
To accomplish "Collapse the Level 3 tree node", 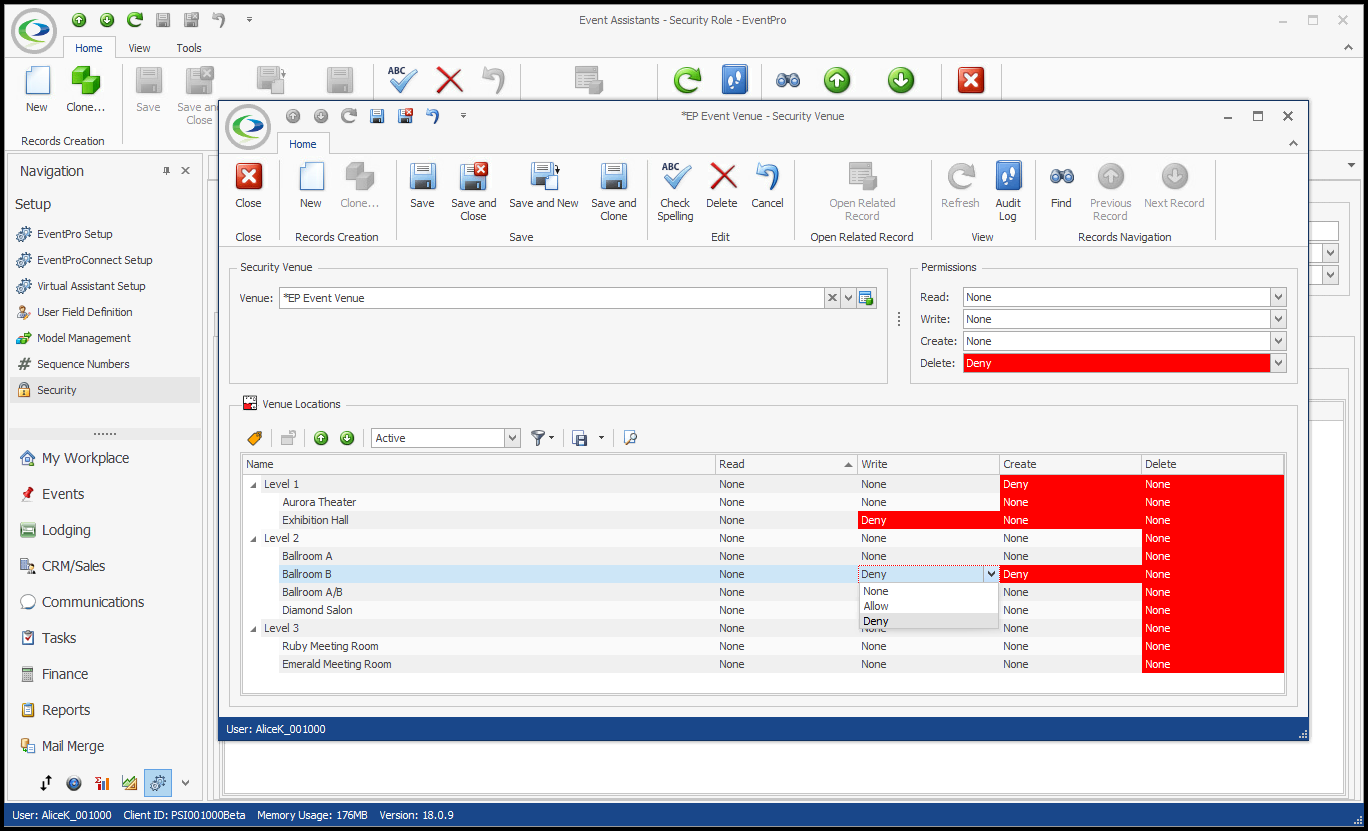I will 251,628.
